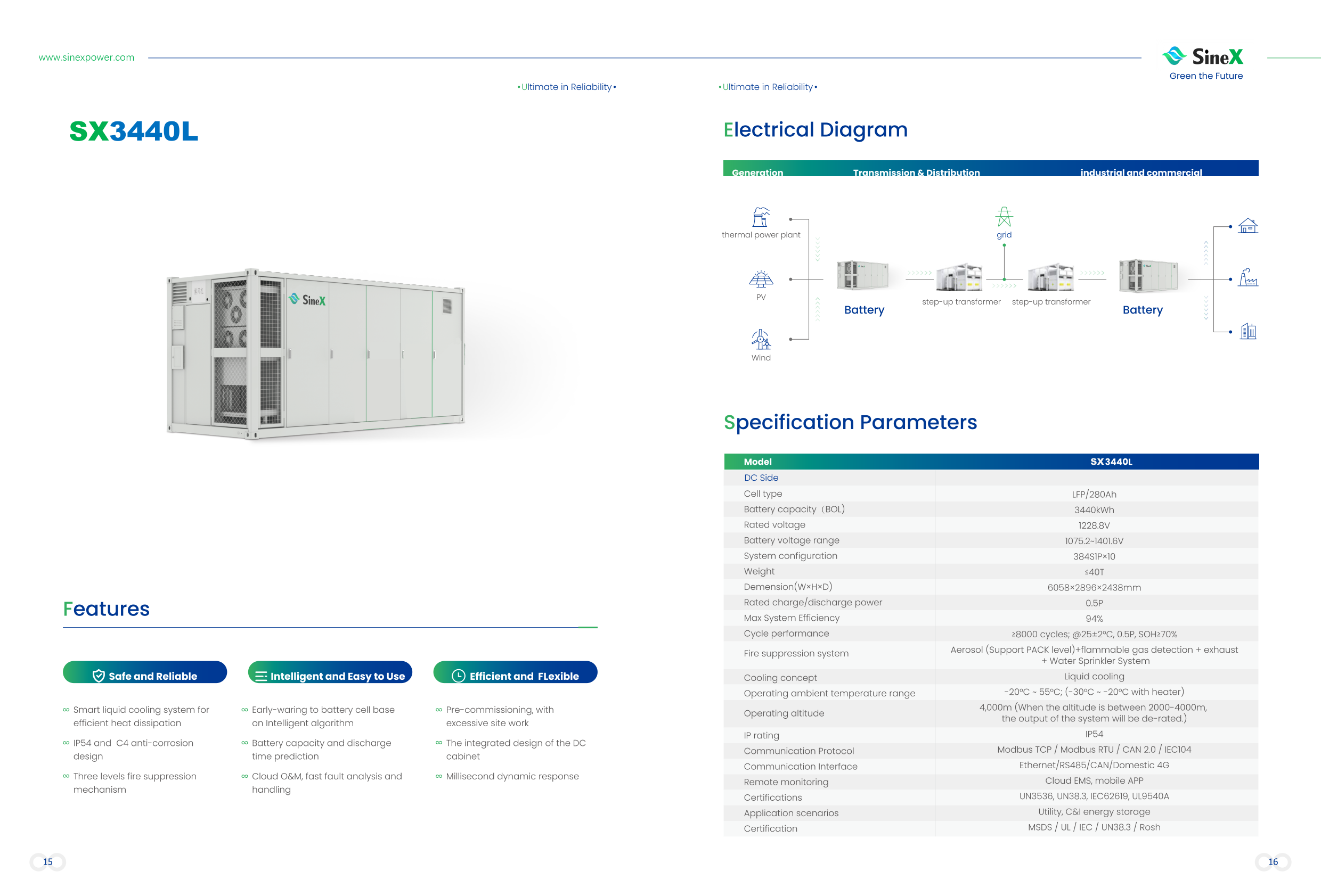Click the UN3536, UN38.3 certifications value

(x=1094, y=796)
